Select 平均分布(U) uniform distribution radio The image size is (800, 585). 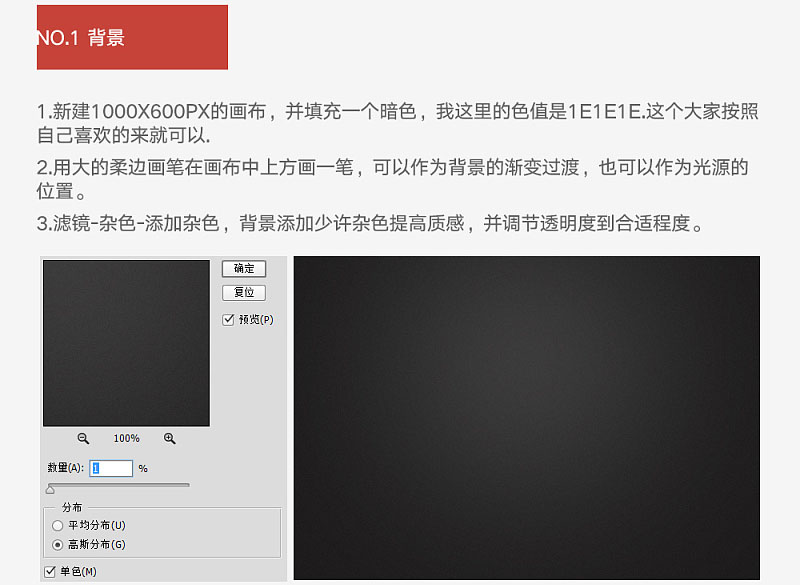pyautogui.click(x=58, y=525)
